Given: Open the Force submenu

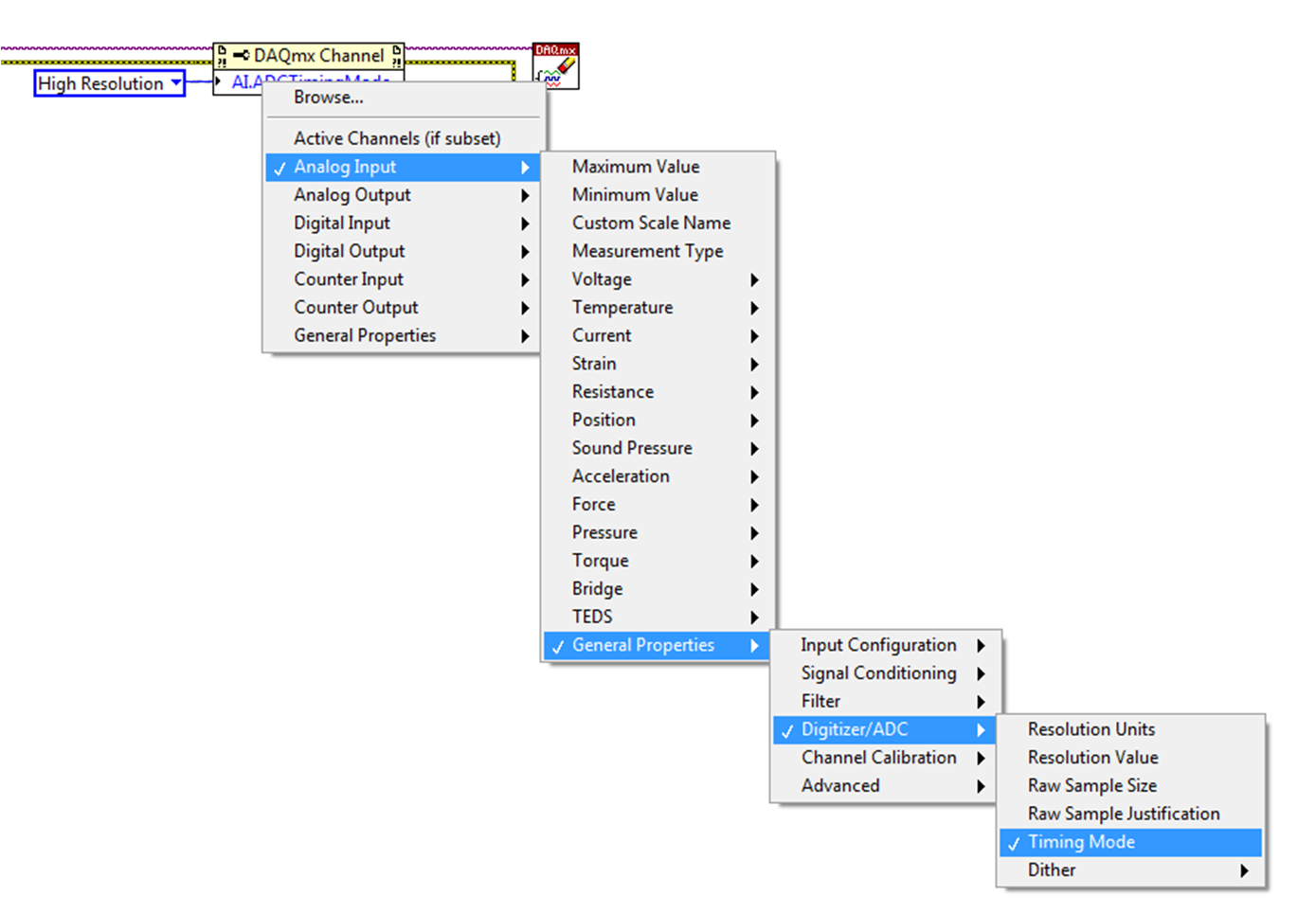Looking at the screenshot, I should pyautogui.click(x=658, y=505).
